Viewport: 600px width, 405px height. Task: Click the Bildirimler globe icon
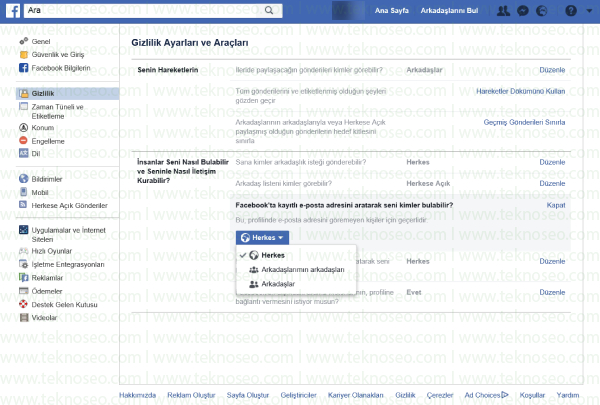24,179
